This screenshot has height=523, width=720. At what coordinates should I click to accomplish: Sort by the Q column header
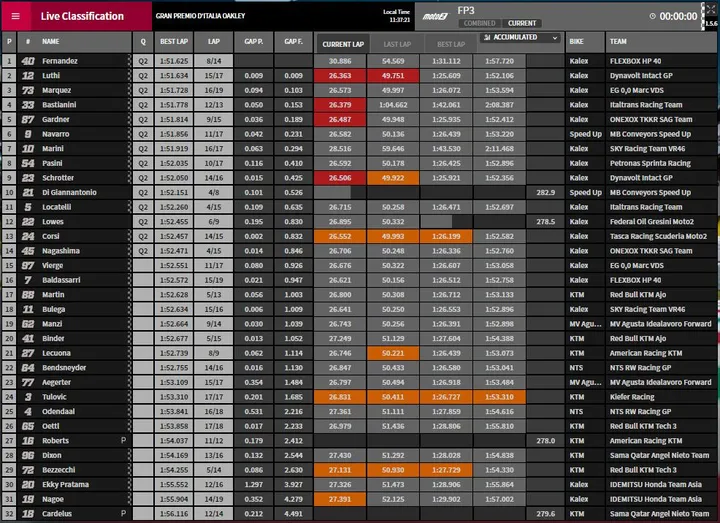(143, 41)
